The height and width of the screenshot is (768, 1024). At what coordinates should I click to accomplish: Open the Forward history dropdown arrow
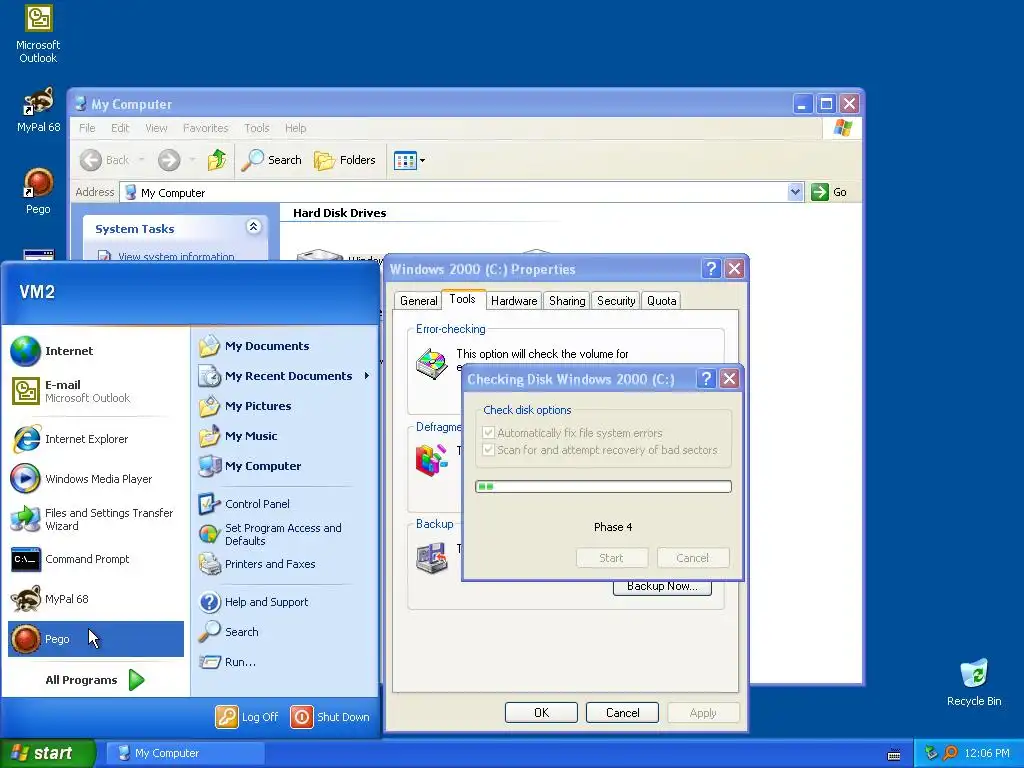[x=192, y=160]
